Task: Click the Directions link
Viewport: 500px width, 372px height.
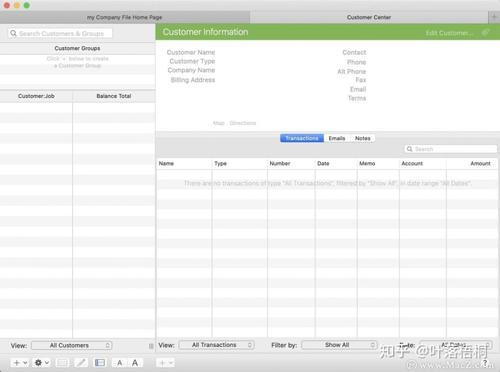Action: click(243, 123)
